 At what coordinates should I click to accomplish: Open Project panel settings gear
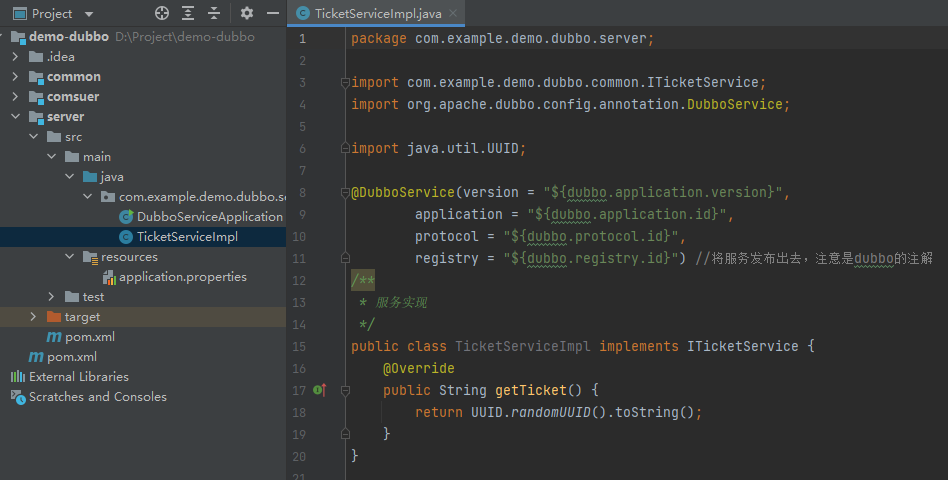pyautogui.click(x=247, y=13)
